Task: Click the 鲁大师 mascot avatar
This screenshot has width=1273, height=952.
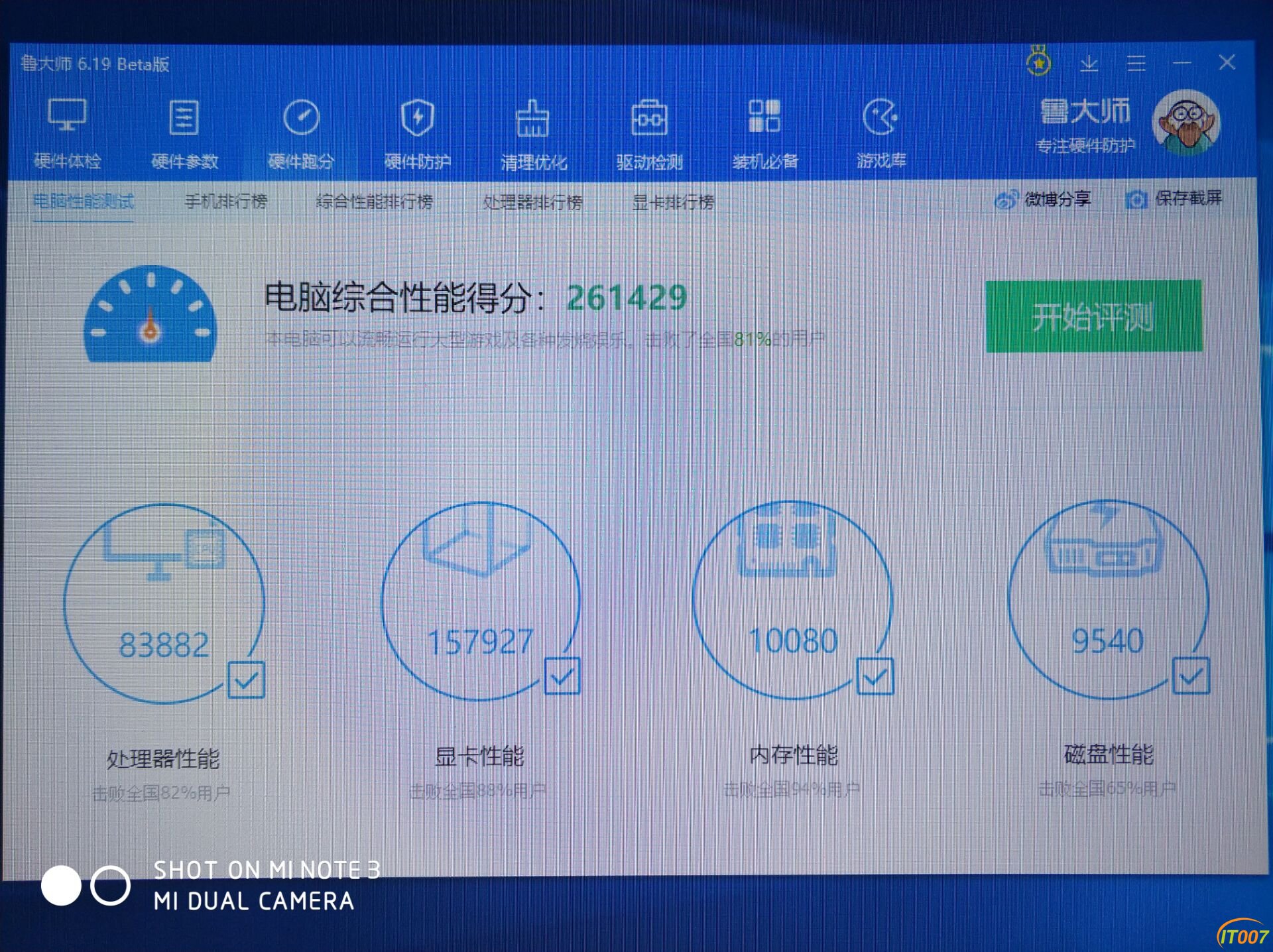Action: [x=1186, y=122]
